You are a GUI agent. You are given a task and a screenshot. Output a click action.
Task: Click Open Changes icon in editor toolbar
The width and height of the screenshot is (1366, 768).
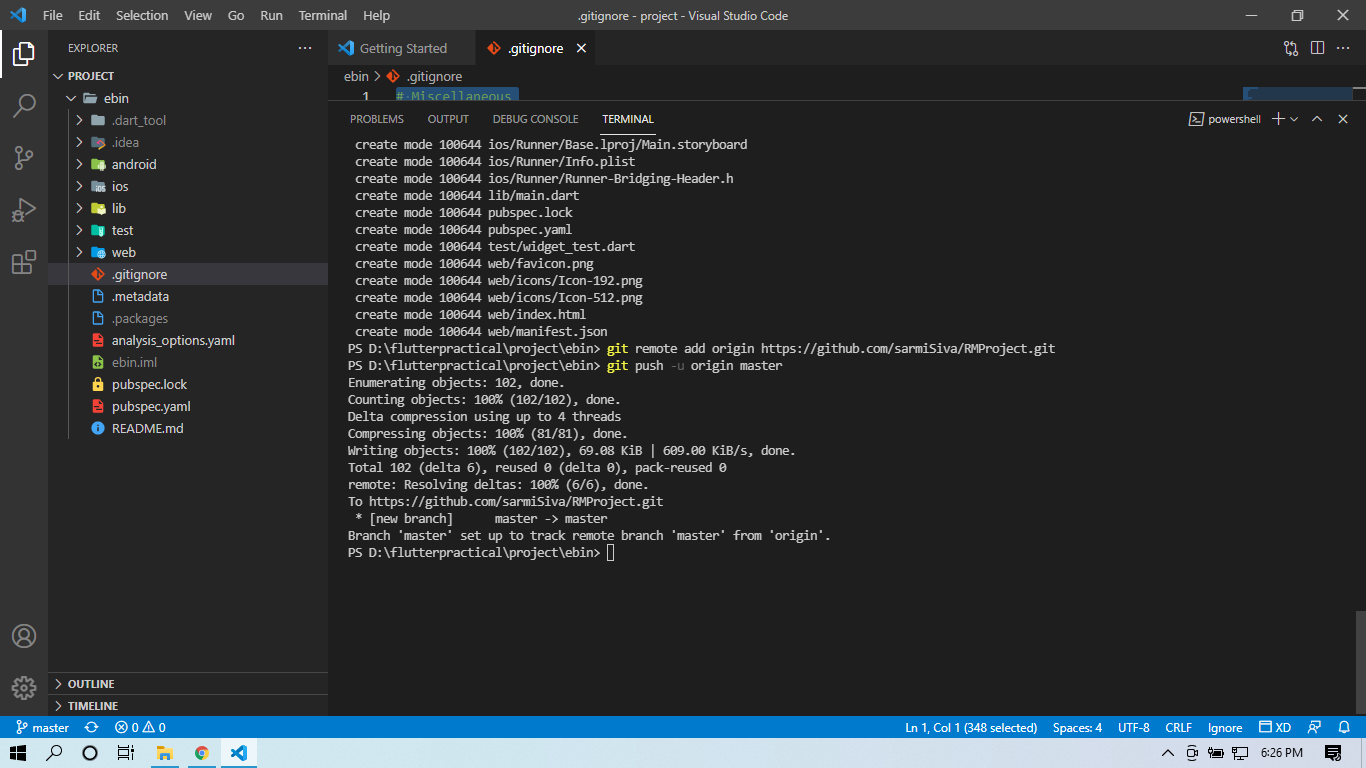[1291, 48]
